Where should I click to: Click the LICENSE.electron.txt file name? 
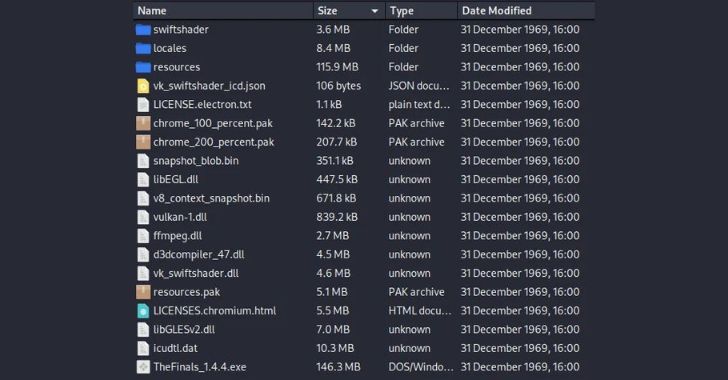(x=202, y=105)
